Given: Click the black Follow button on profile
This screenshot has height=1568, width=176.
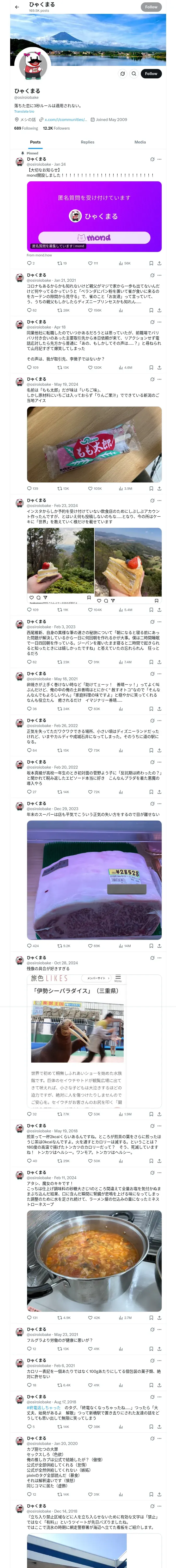Looking at the screenshot, I should pos(151,74).
